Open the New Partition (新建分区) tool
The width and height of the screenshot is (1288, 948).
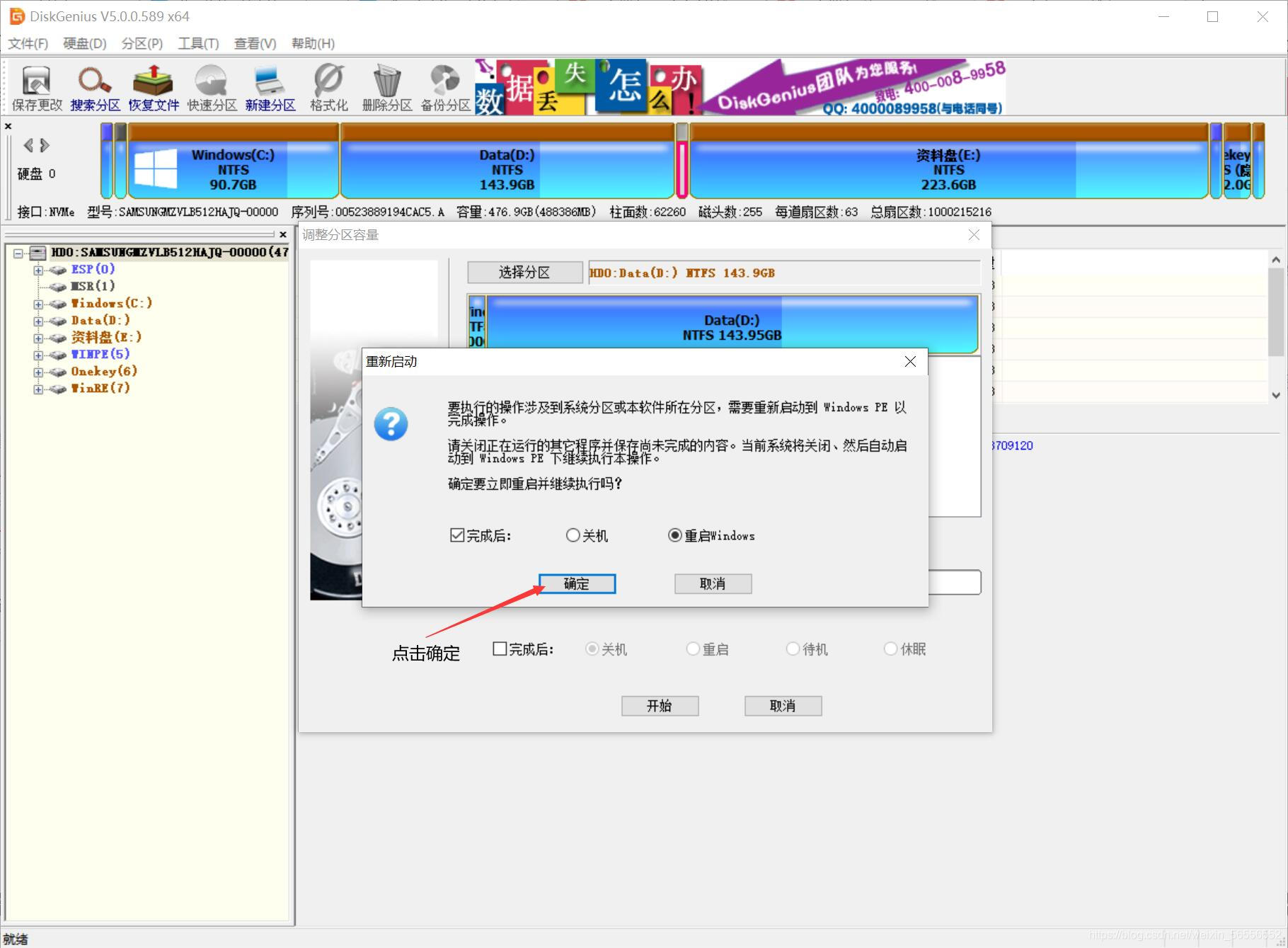[270, 88]
